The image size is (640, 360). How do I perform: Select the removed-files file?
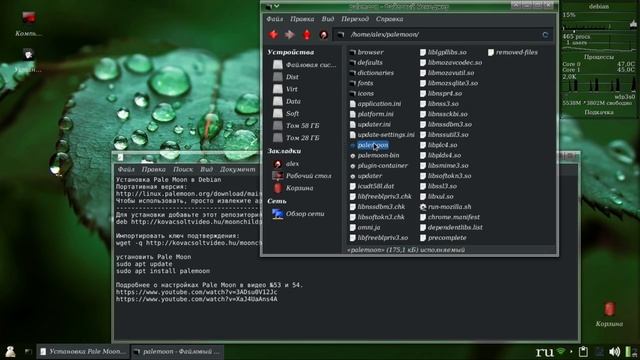(513, 52)
